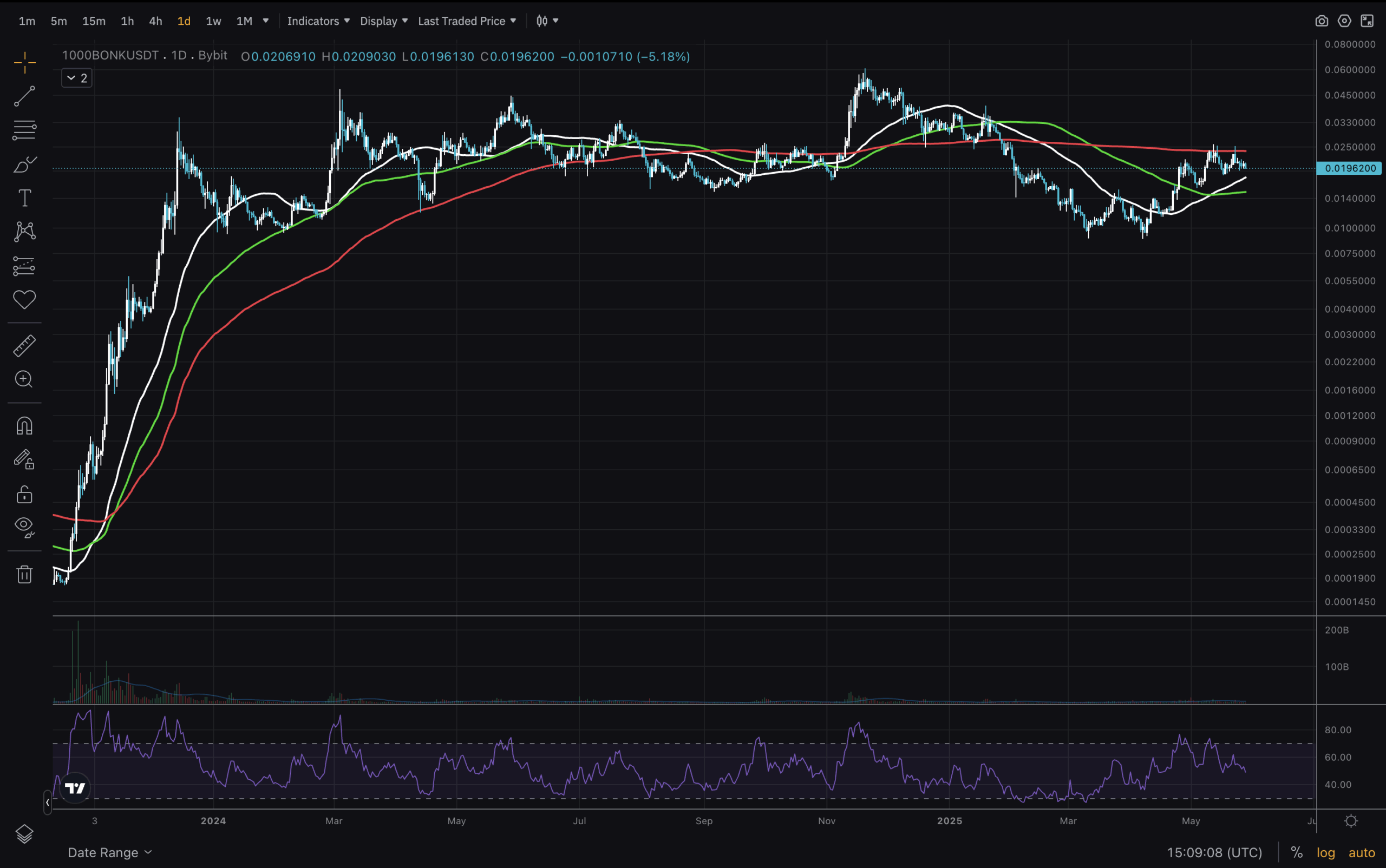Image resolution: width=1386 pixels, height=868 pixels.
Task: Take a chart snapshot with the camera icon
Action: pos(1322,21)
